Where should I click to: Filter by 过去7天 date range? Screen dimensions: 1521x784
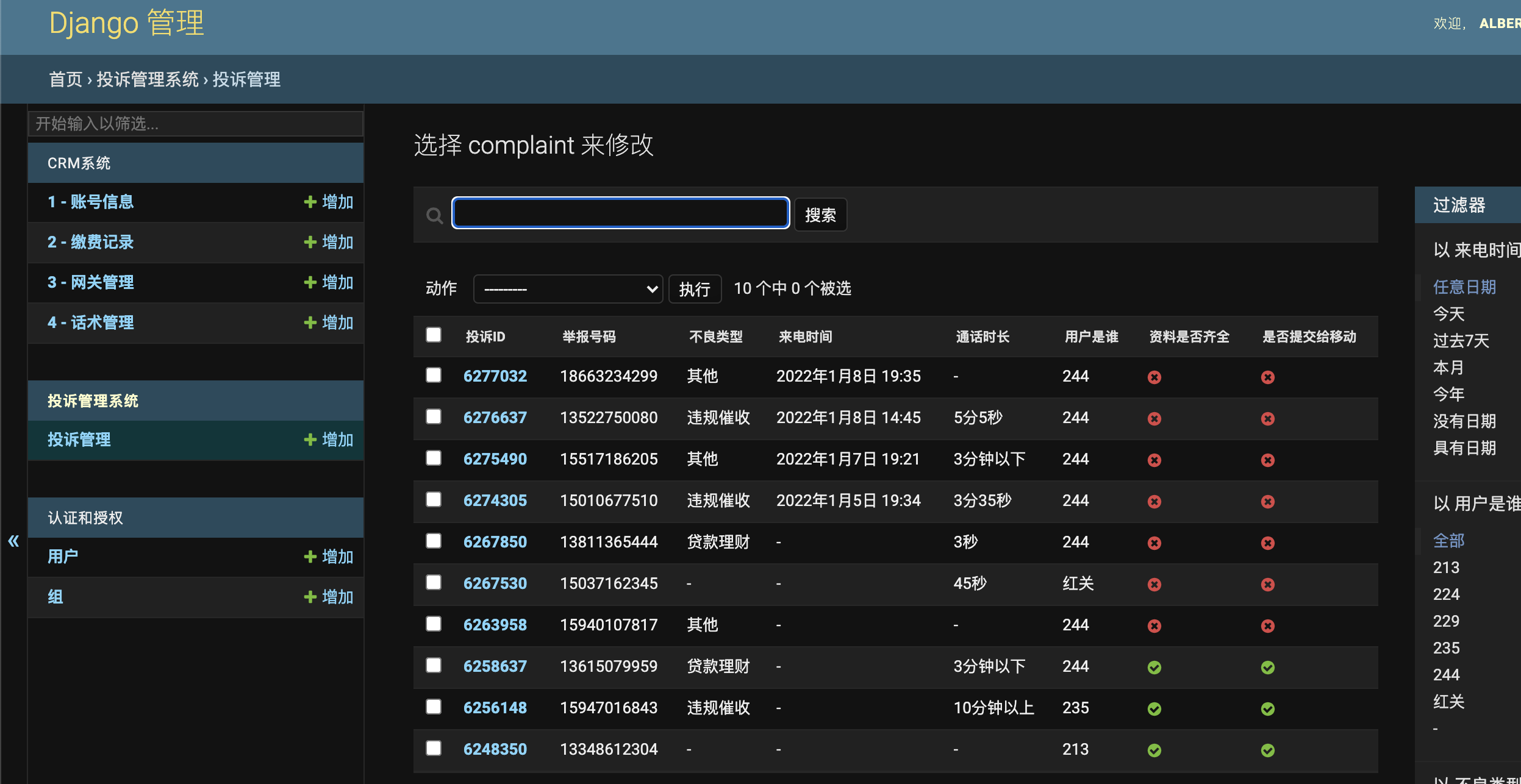click(x=1461, y=341)
